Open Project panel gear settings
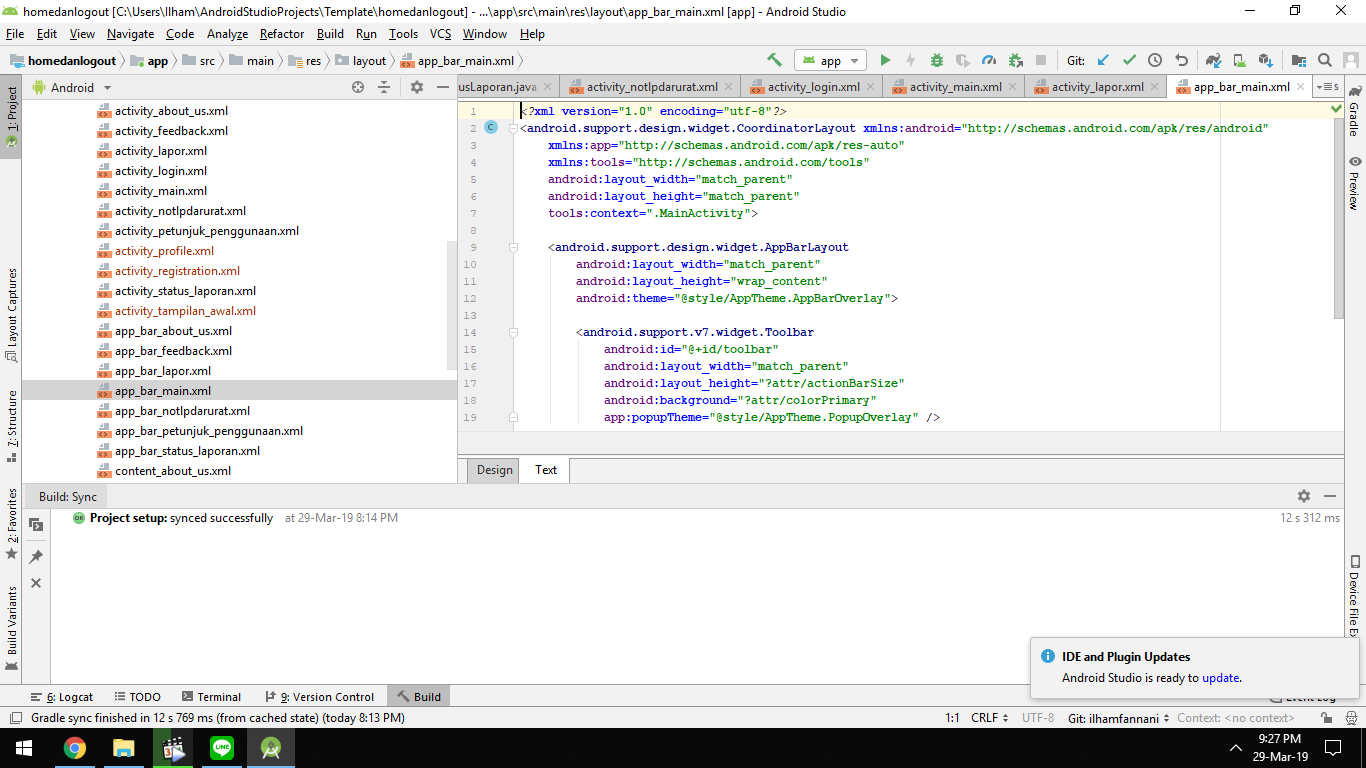The width and height of the screenshot is (1366, 768). point(417,87)
